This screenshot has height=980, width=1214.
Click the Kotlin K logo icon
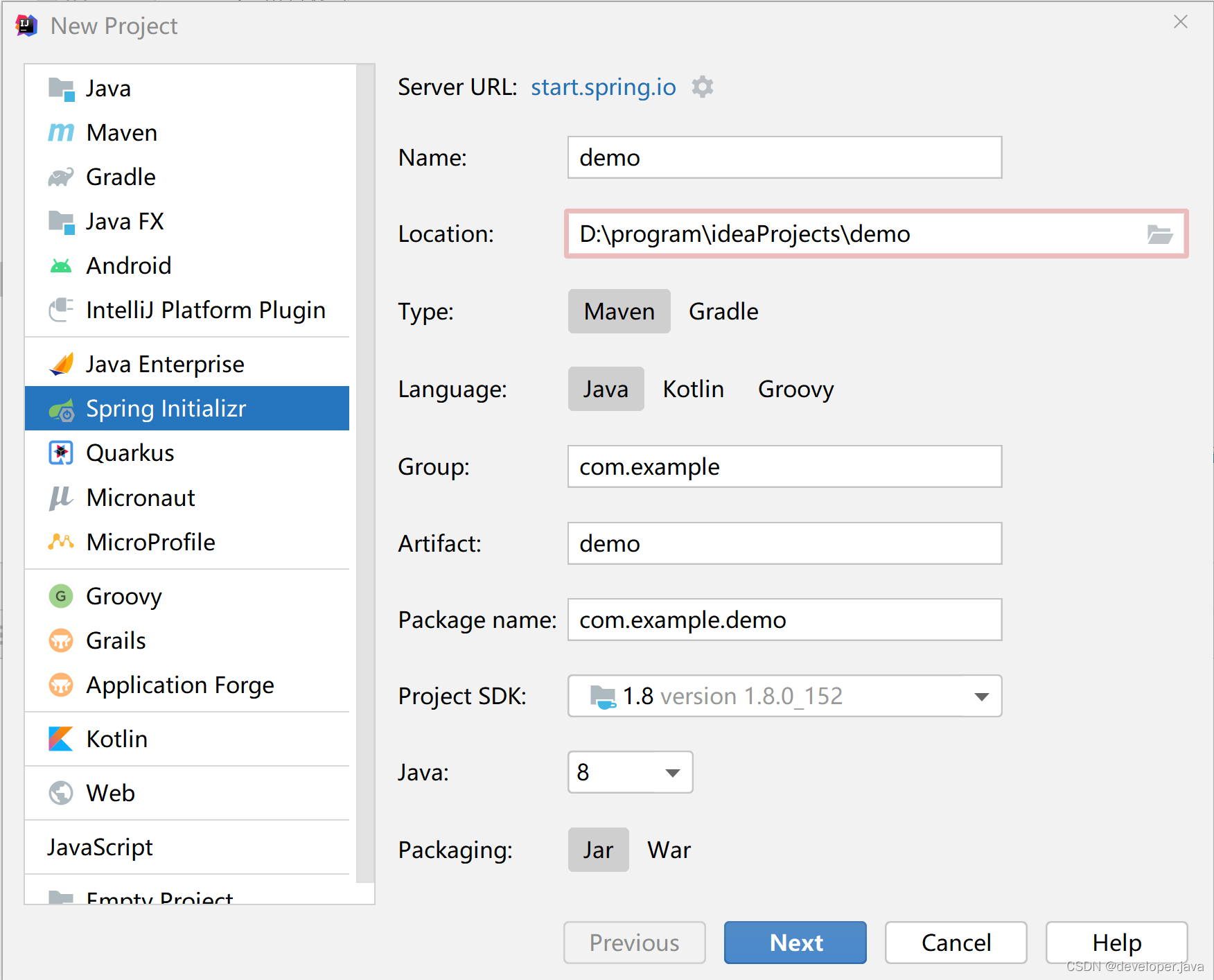coord(61,739)
